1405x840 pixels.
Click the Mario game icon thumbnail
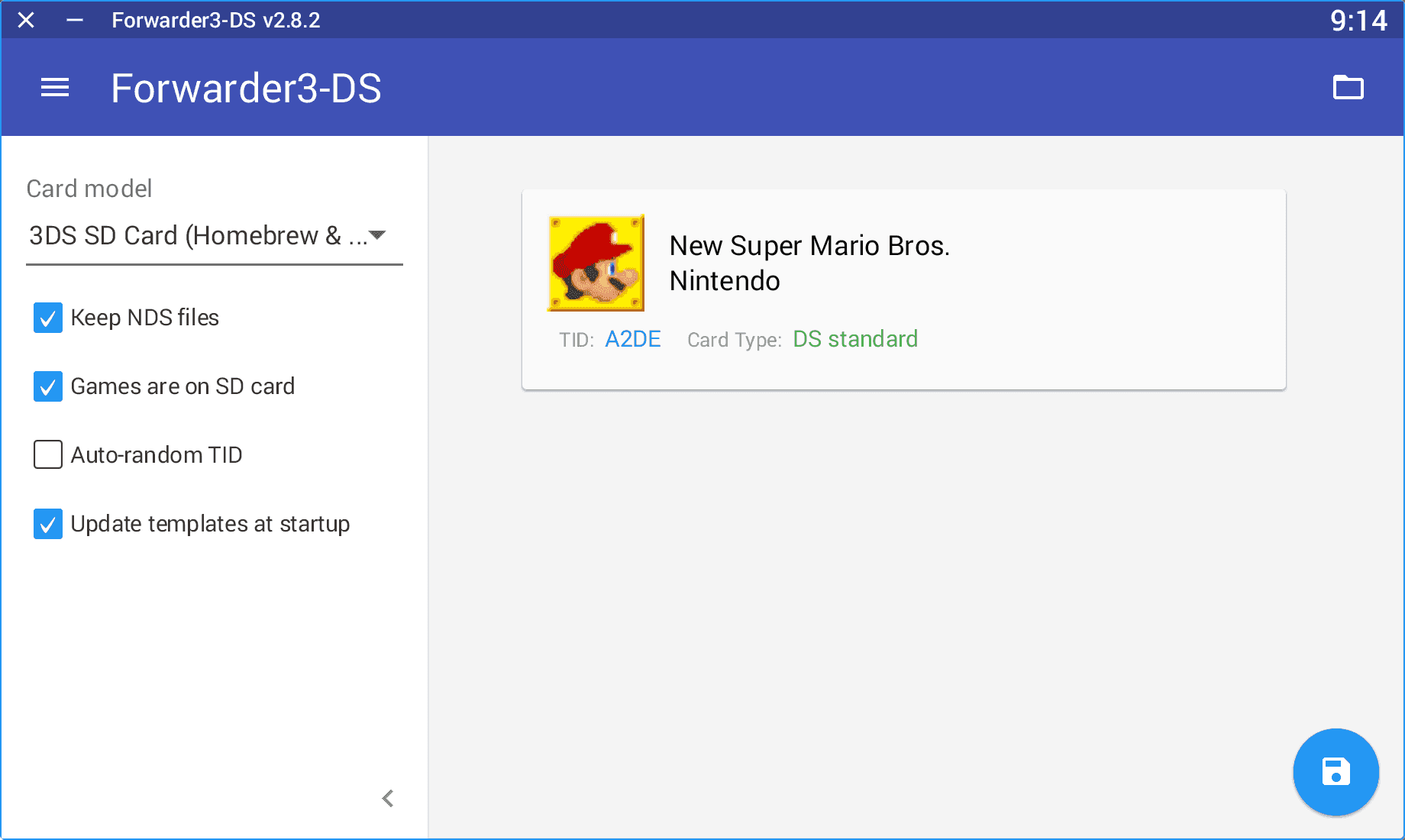596,263
